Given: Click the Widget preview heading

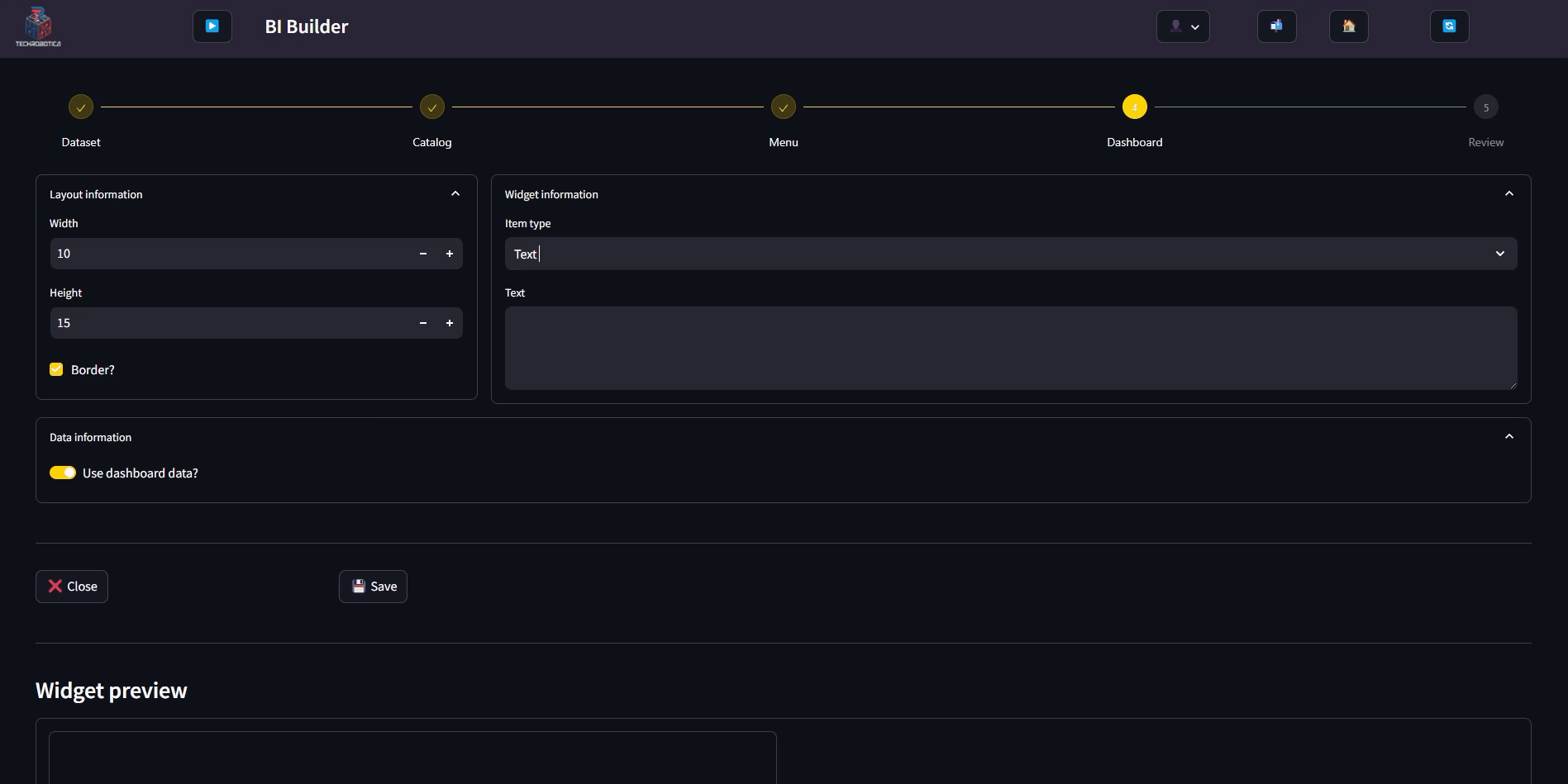Looking at the screenshot, I should [112, 691].
